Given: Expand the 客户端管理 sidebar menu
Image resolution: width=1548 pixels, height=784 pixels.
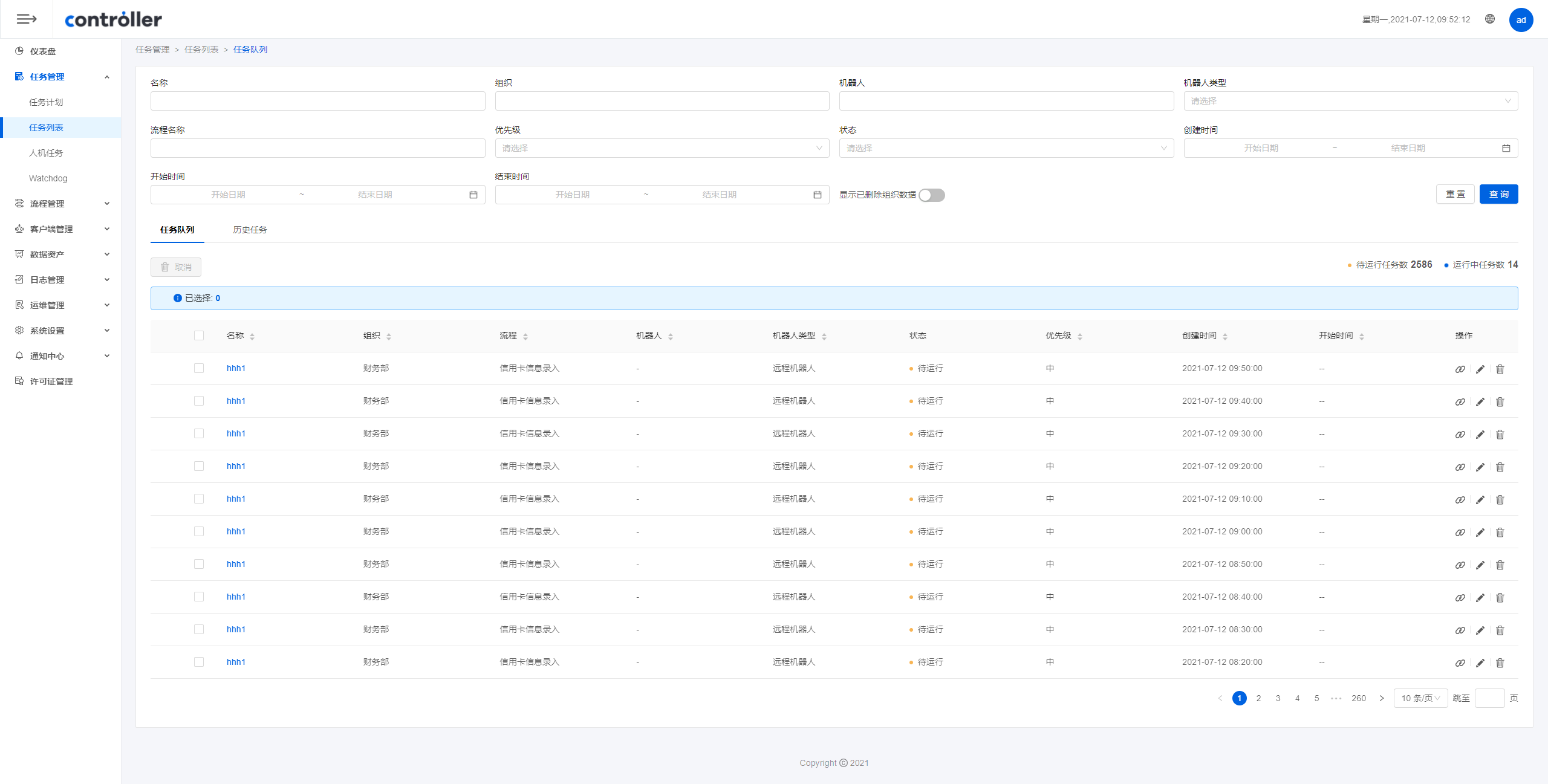Looking at the screenshot, I should (60, 229).
